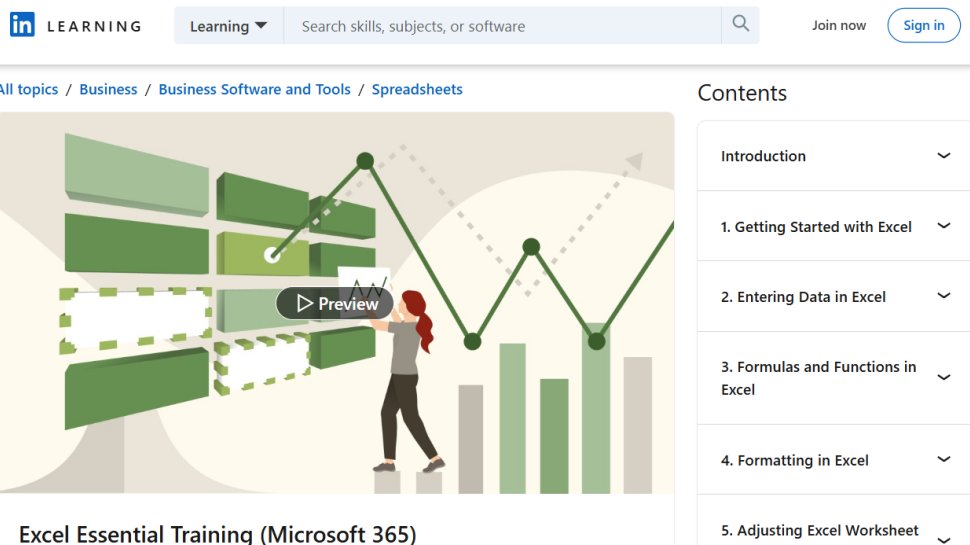Expand Getting Started with Excel chevron
The width and height of the screenshot is (970, 545).
pyautogui.click(x=943, y=226)
